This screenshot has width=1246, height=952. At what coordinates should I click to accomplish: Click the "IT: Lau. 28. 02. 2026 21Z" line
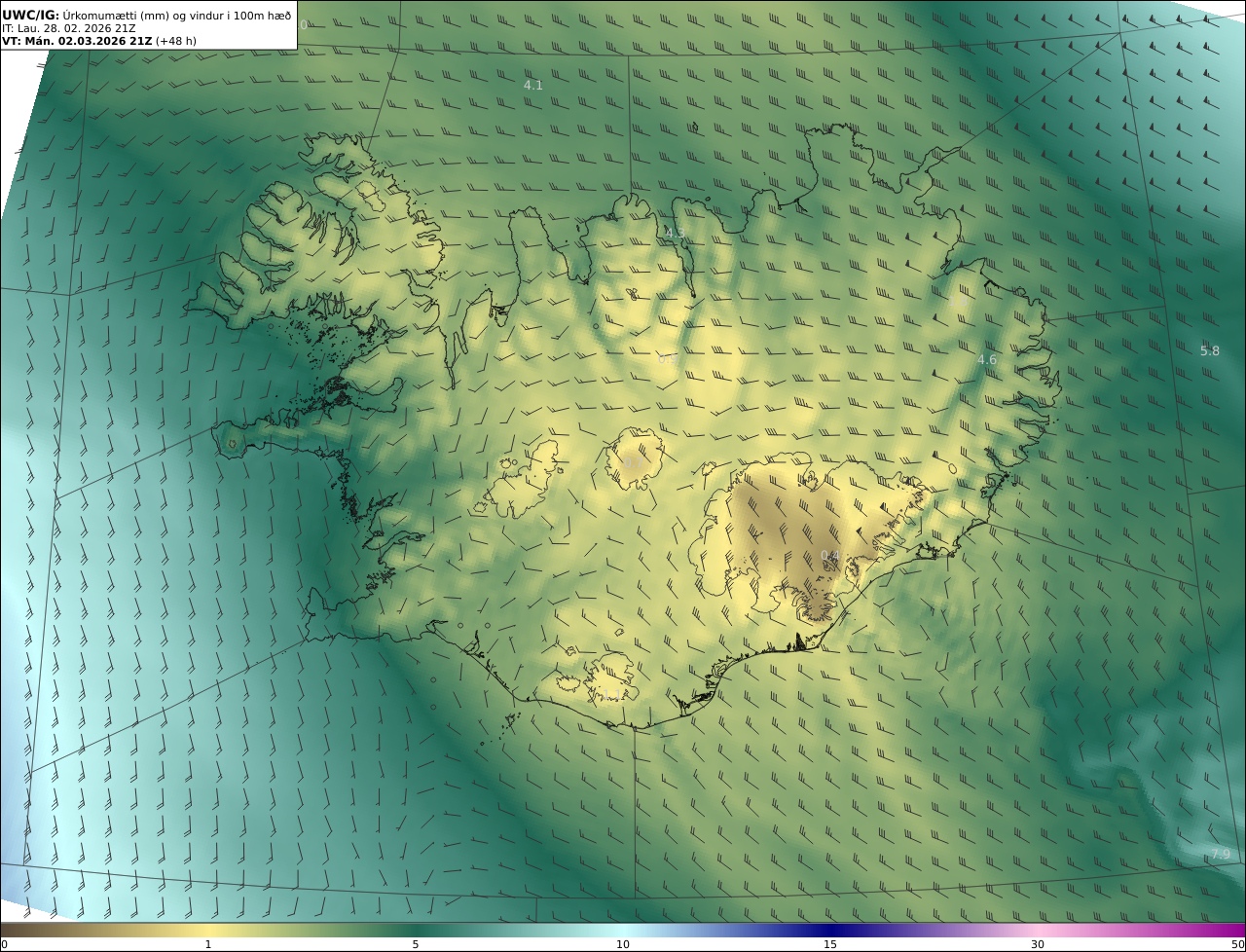(69, 28)
